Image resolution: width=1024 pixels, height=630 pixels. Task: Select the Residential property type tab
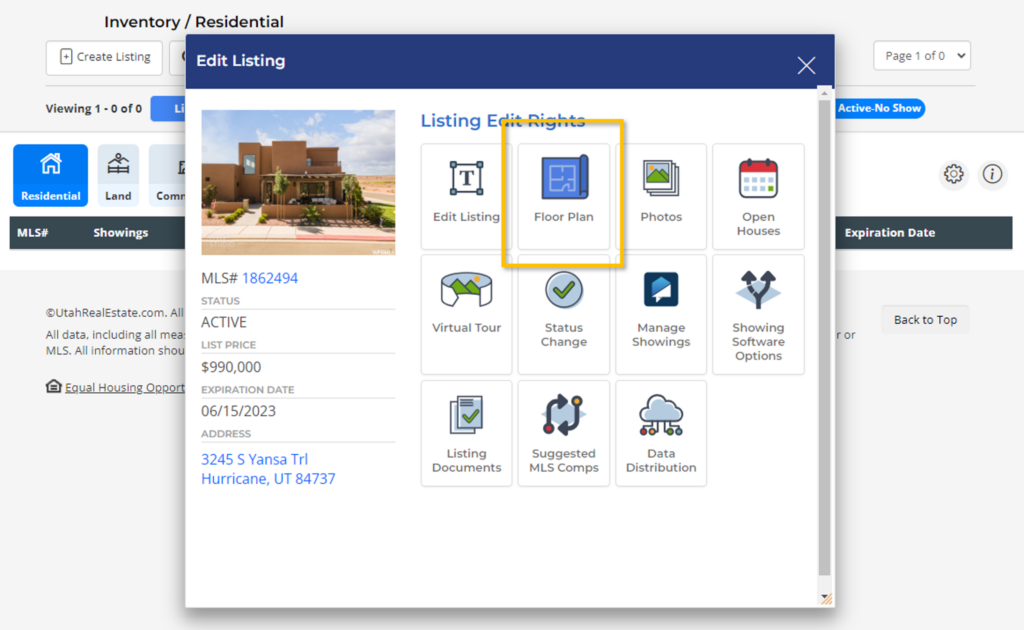pyautogui.click(x=50, y=176)
